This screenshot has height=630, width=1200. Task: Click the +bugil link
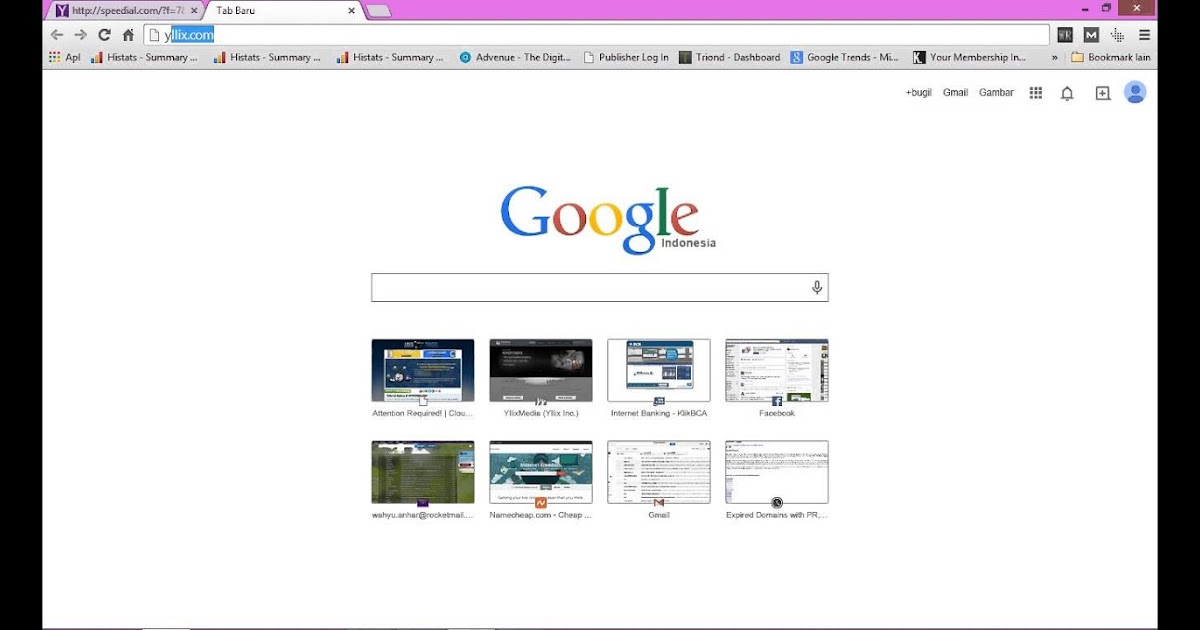coord(918,93)
